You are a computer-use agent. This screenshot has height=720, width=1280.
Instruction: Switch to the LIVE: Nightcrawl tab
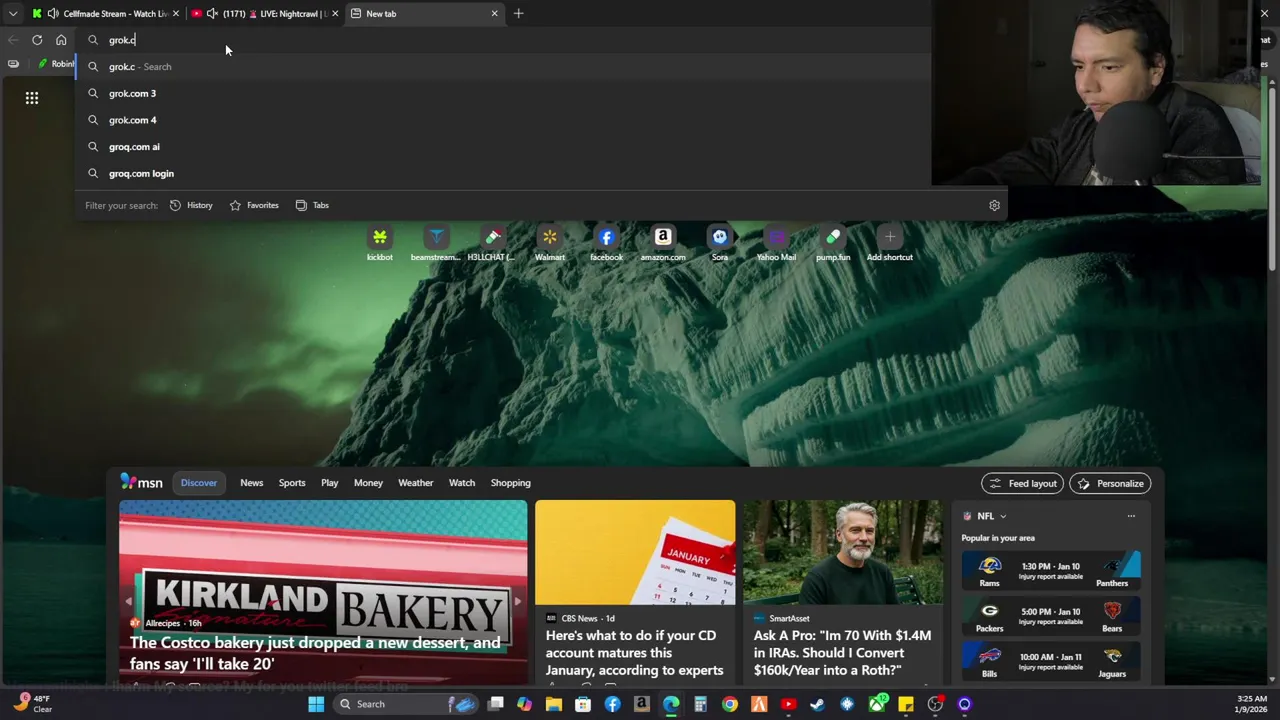[275, 13]
